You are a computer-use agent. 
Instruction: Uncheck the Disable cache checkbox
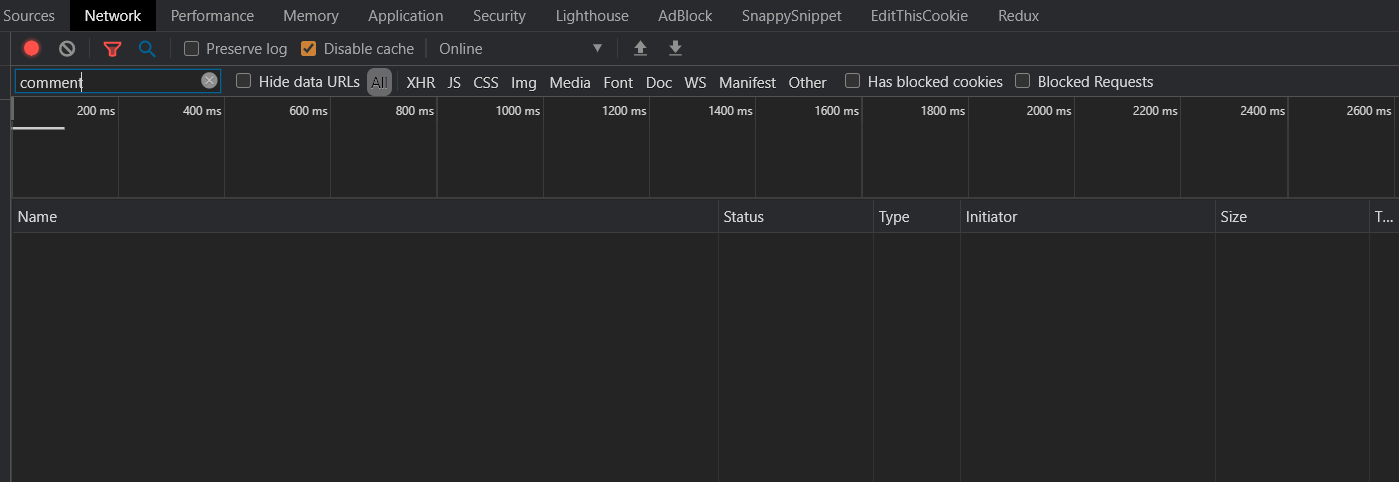309,48
